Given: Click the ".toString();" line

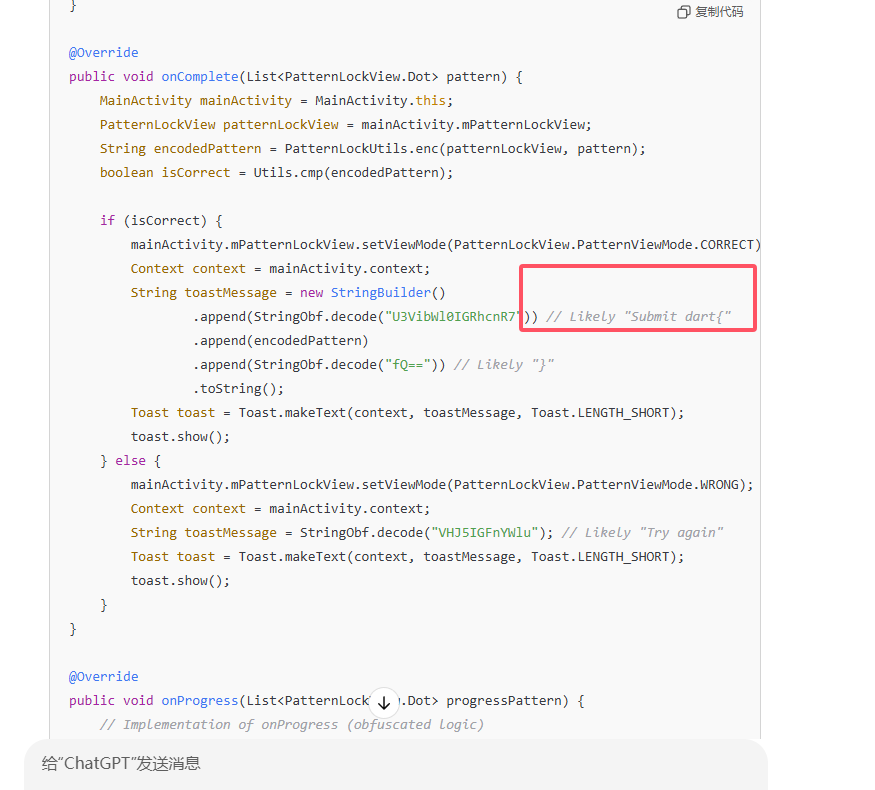Looking at the screenshot, I should 238,388.
